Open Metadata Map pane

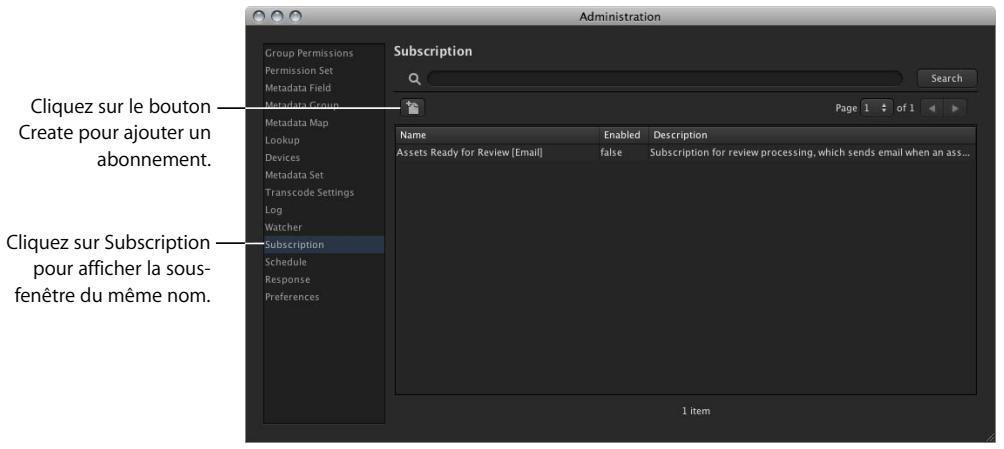pos(297,122)
